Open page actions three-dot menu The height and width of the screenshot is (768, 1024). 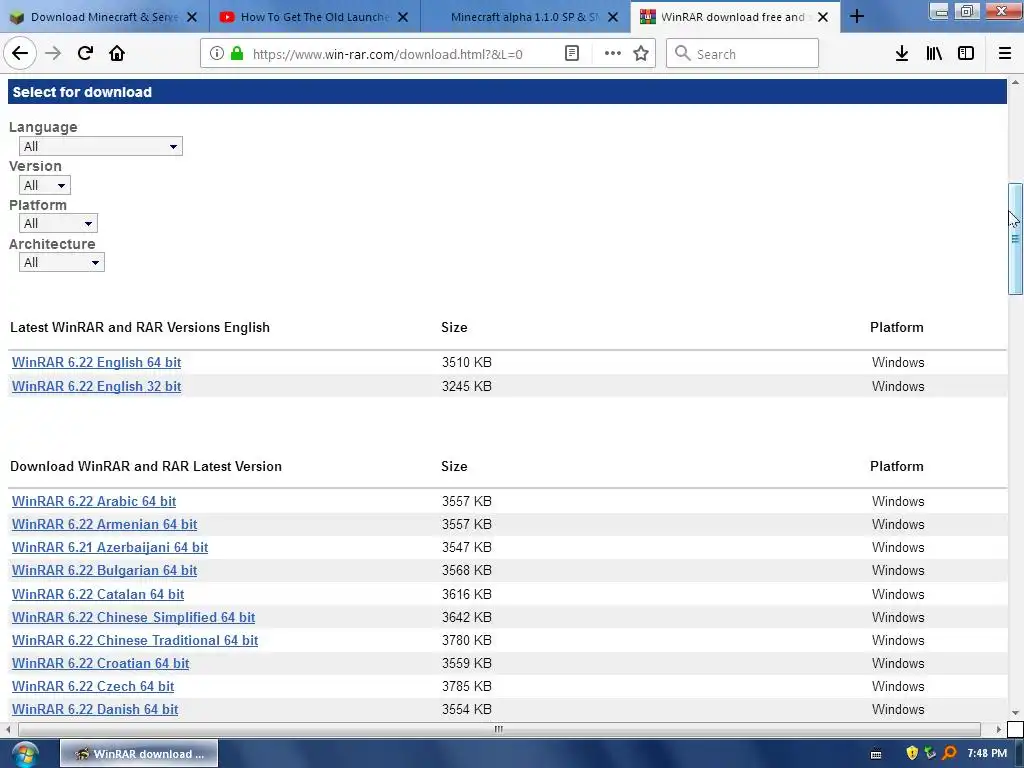click(613, 54)
